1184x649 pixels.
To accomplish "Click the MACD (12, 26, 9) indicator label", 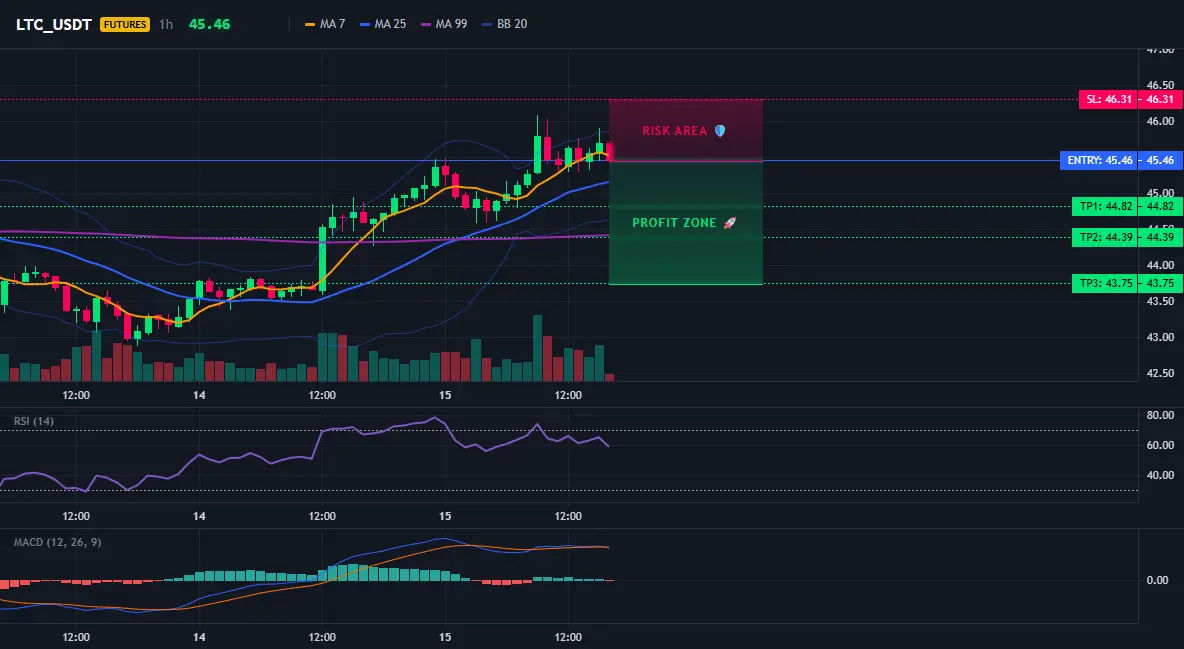I will pos(57,542).
